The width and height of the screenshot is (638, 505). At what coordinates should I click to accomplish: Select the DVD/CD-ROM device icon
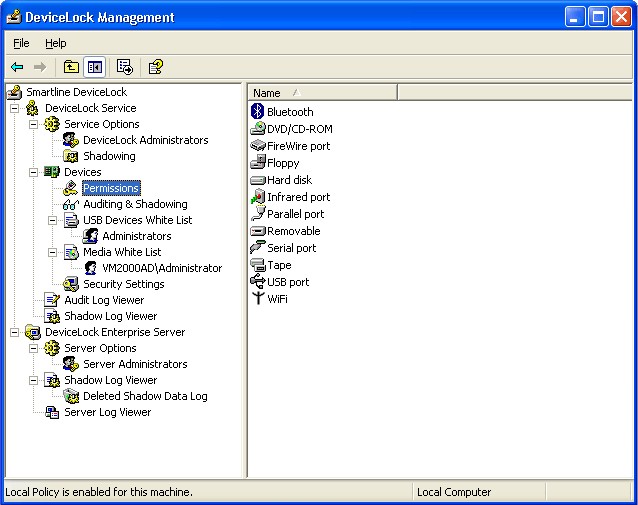coord(257,129)
